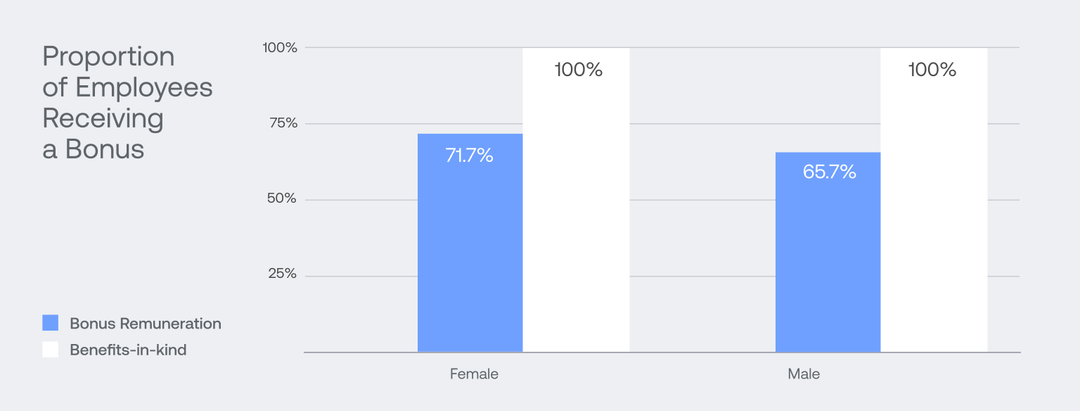This screenshot has height=411, width=1080.
Task: Click the chart title about bonus proportion
Action: (x=127, y=102)
